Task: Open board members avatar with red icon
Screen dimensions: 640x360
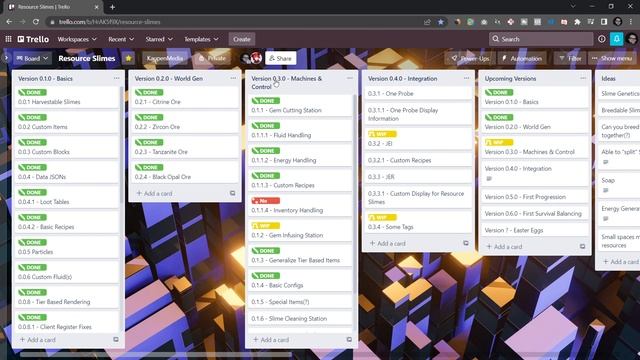Action: click(257, 58)
